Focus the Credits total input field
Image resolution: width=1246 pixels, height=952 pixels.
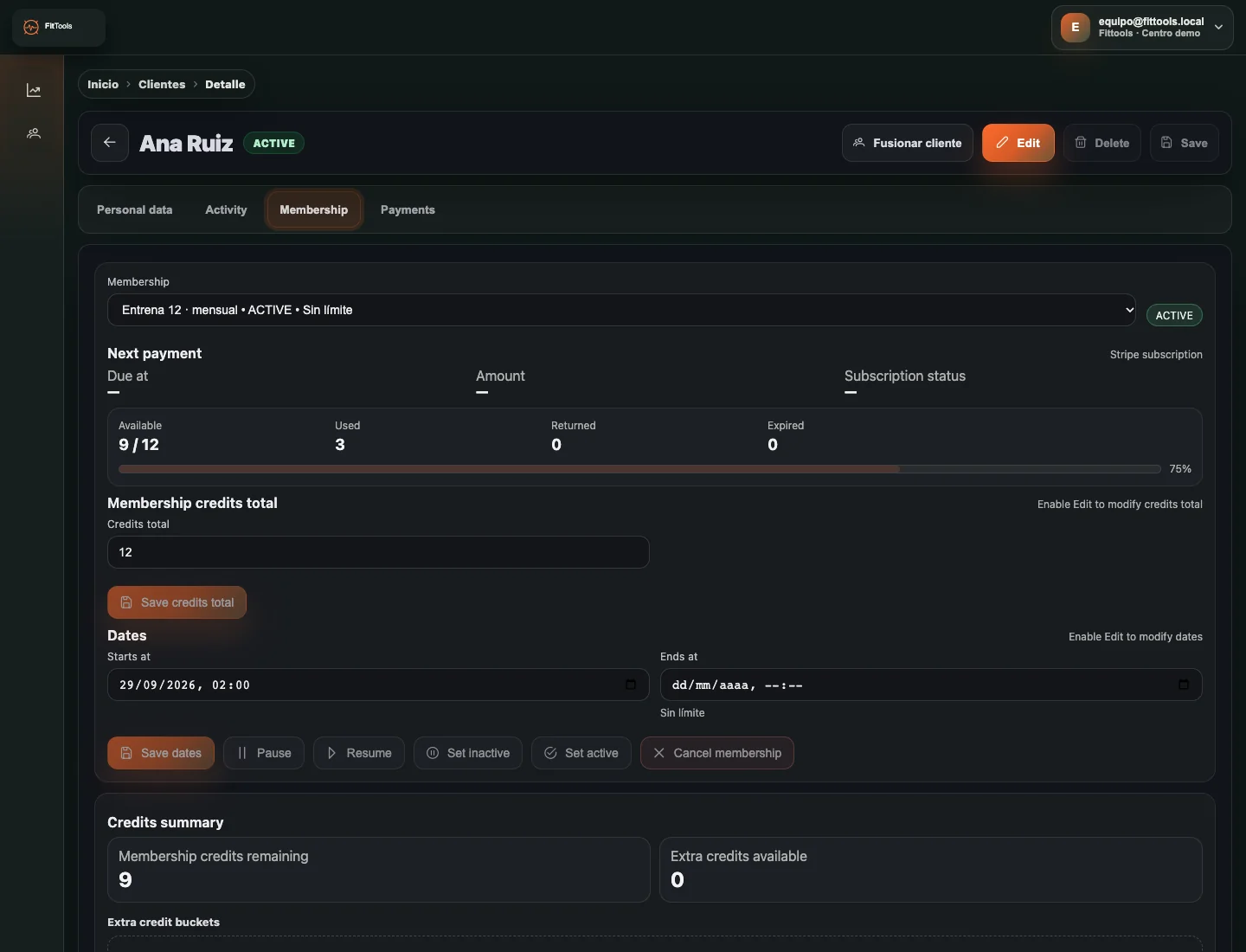(378, 552)
